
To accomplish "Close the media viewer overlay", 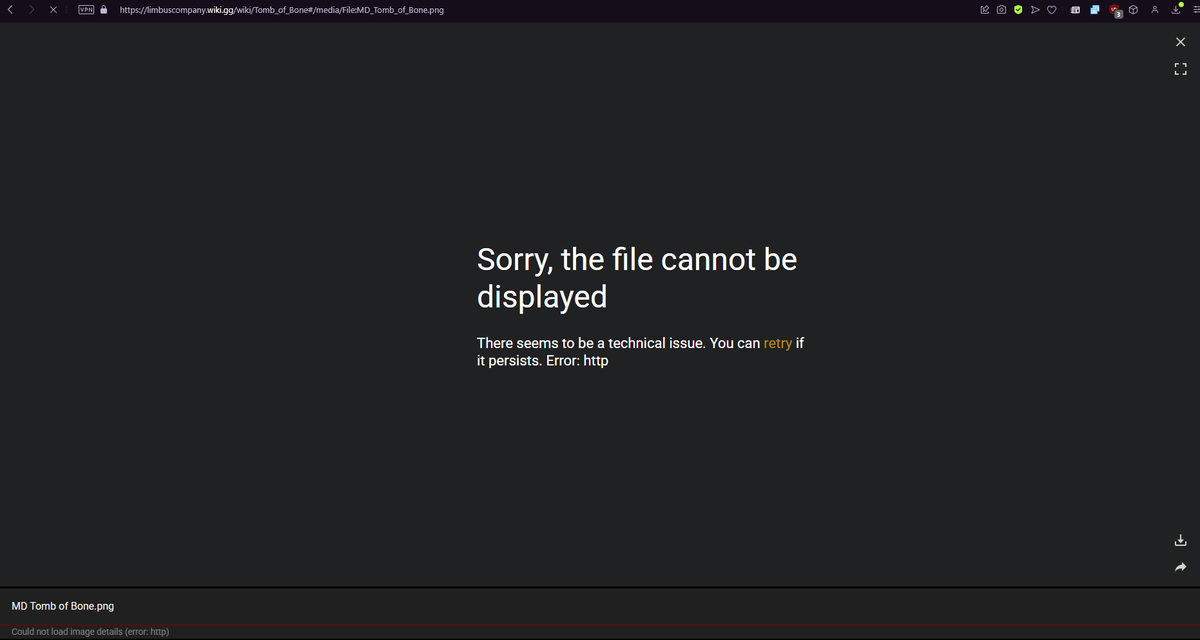I will [x=1180, y=41].
